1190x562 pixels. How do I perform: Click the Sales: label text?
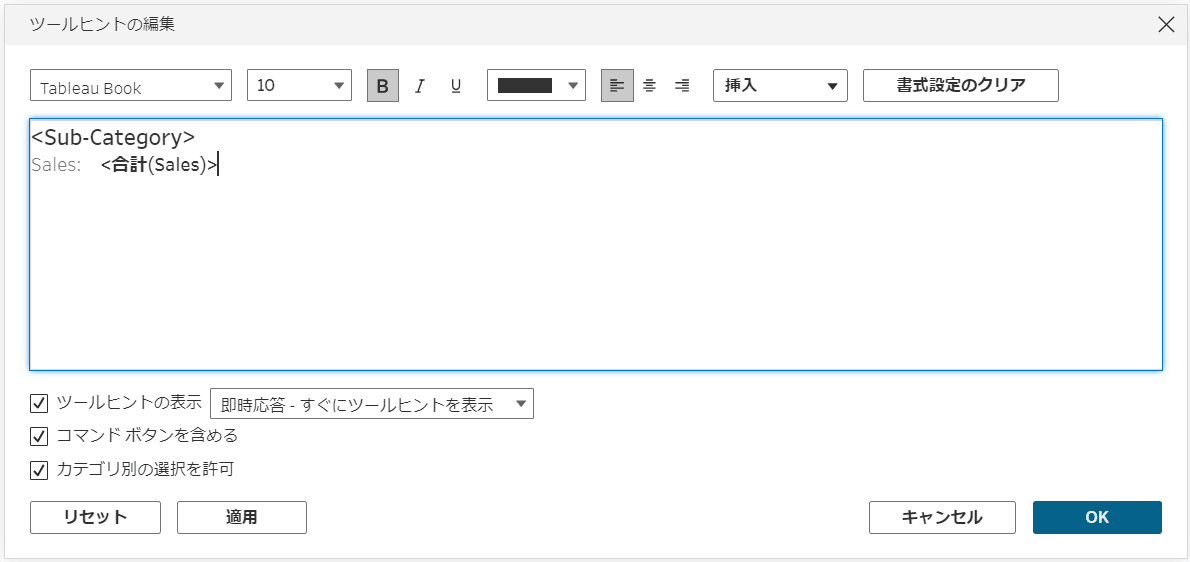[56, 165]
